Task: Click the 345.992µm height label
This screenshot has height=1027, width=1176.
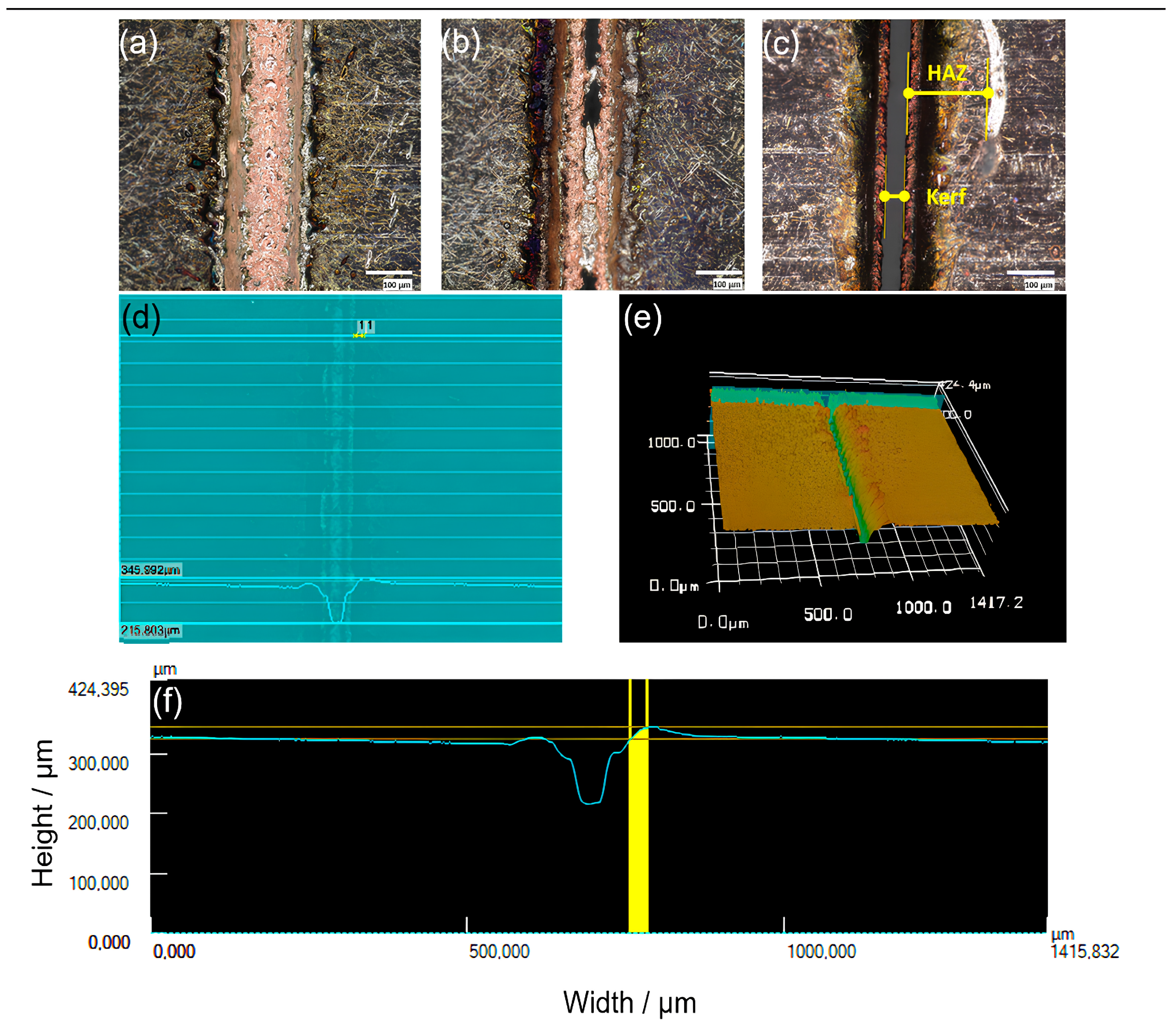Action: click(x=150, y=570)
